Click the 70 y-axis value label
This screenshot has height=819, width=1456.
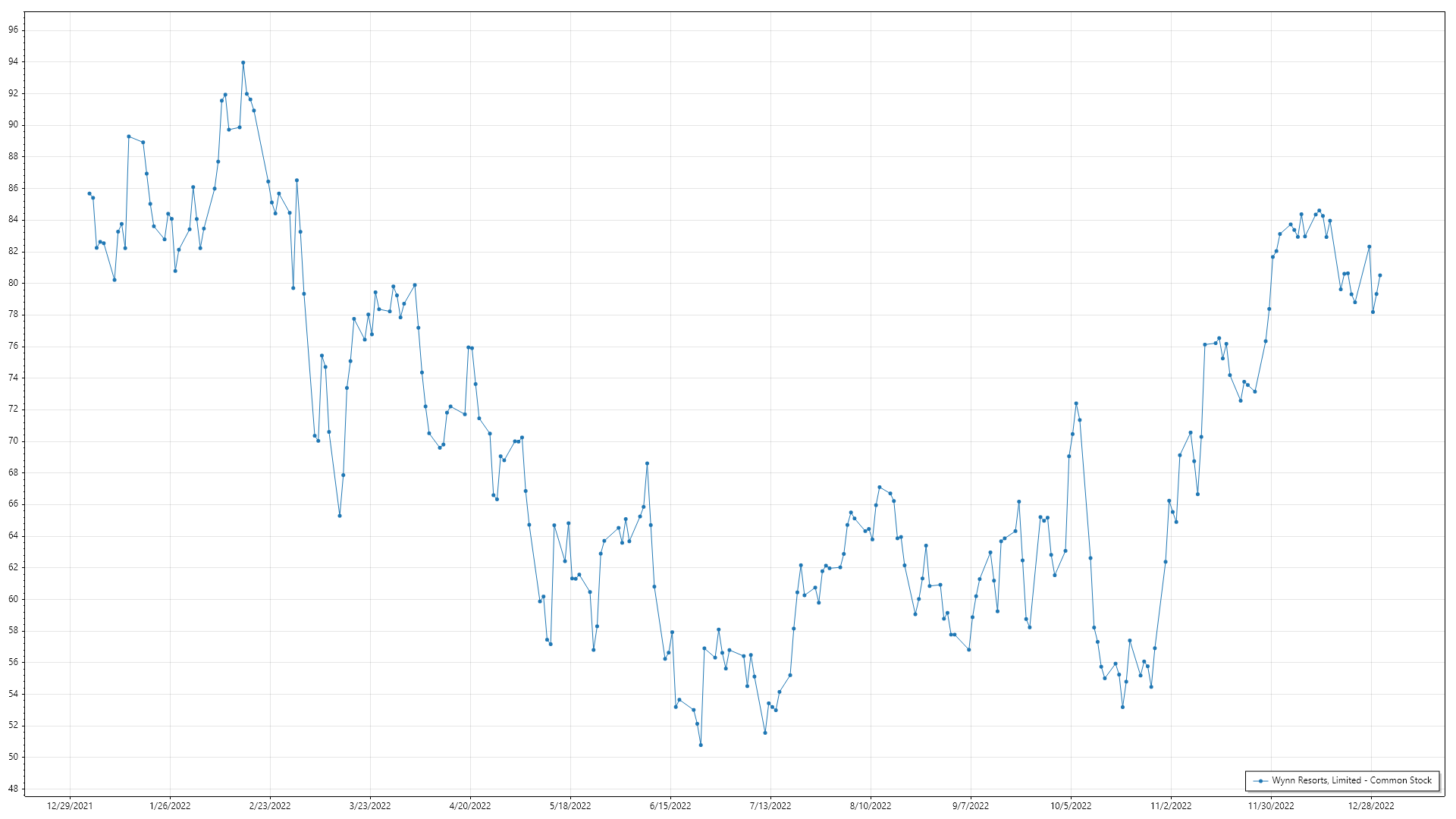click(14, 441)
